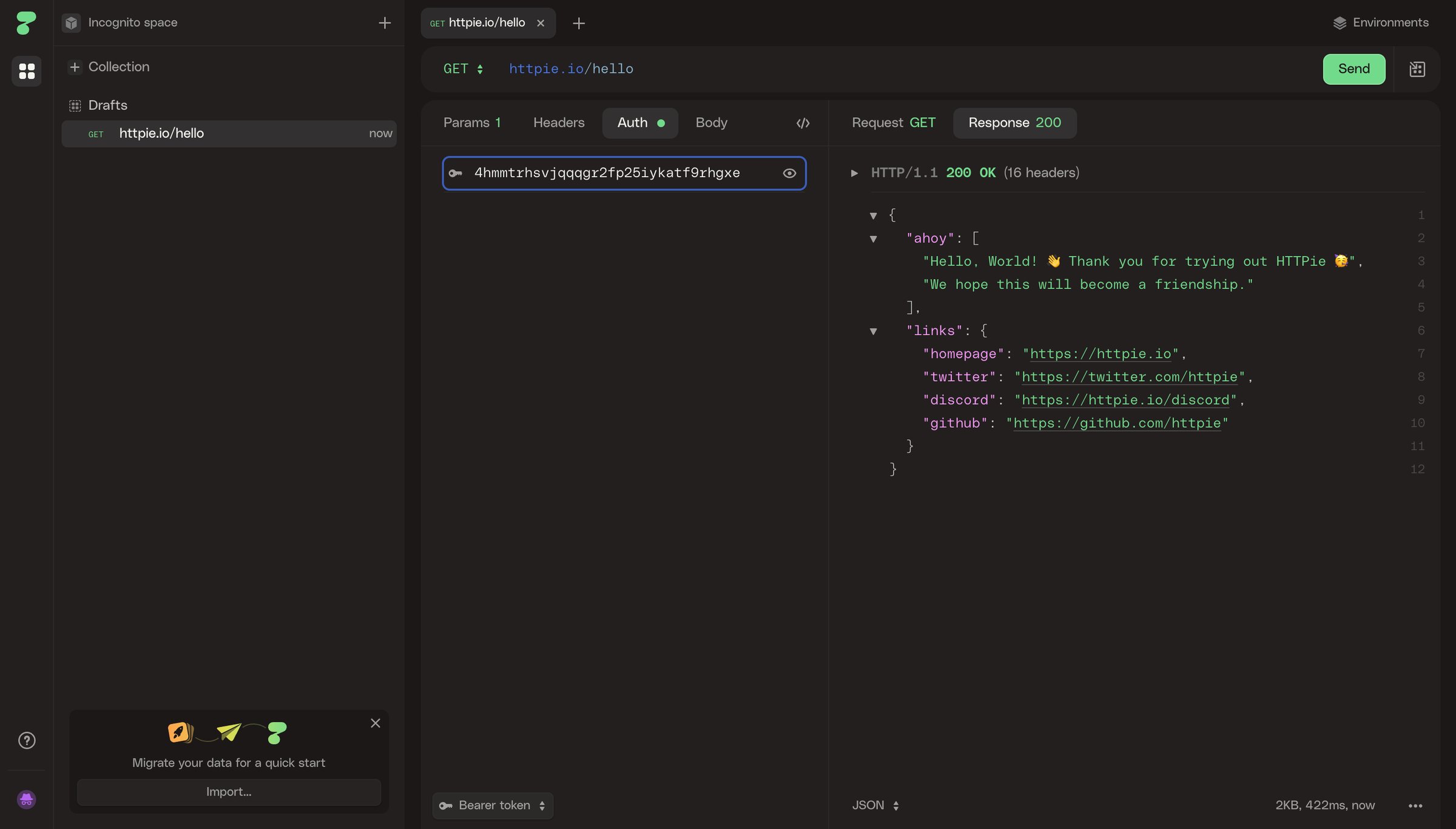
Task: Change the JSON response format dropdown
Action: point(875,806)
